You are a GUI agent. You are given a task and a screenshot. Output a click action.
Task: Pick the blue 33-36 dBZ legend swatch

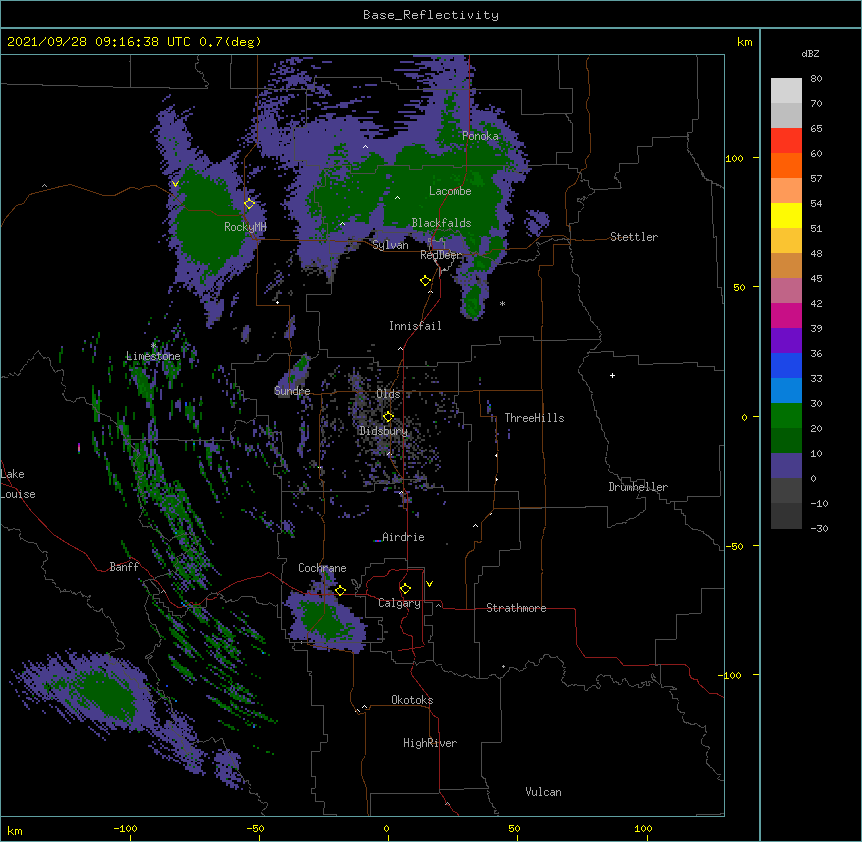coord(786,365)
